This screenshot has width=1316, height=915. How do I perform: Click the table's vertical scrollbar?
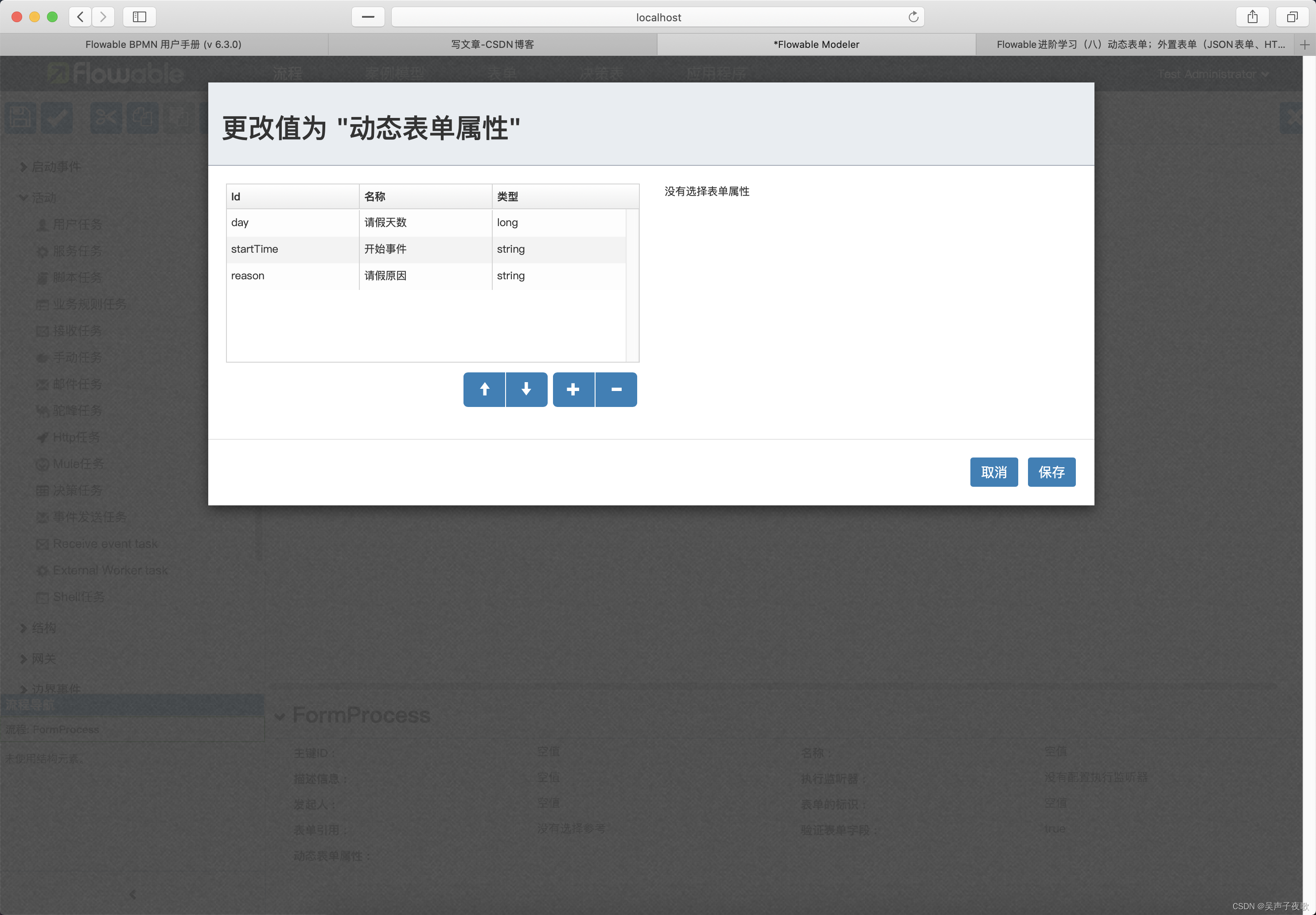coord(632,285)
